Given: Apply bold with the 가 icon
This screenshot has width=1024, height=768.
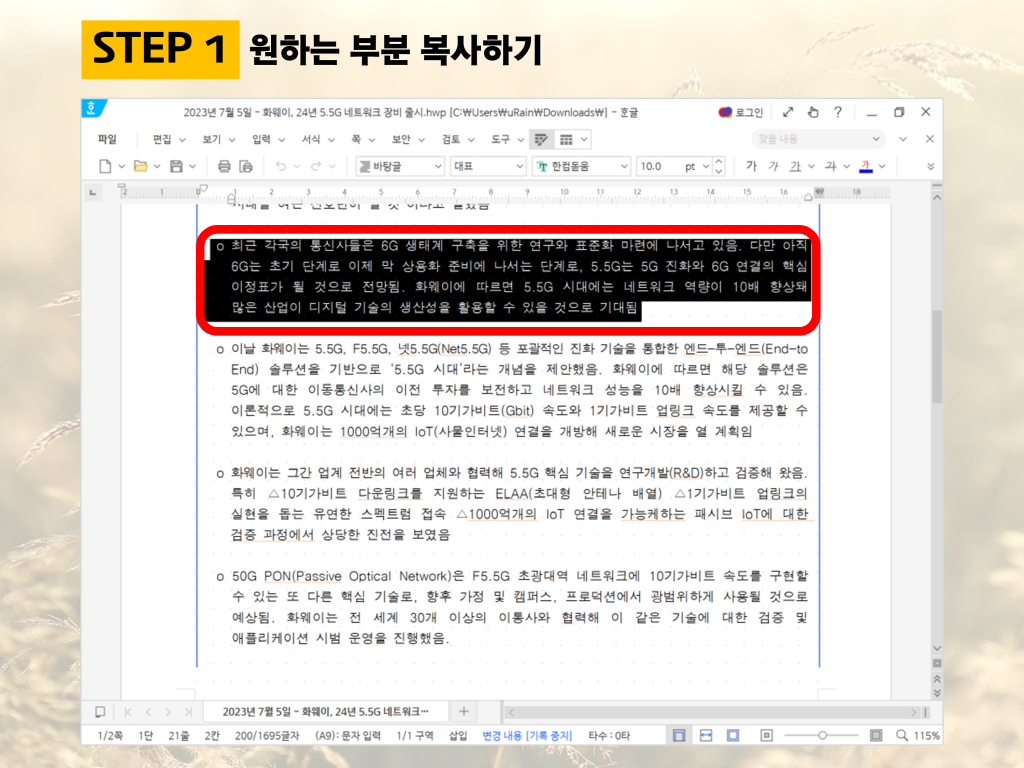Looking at the screenshot, I should 751,166.
